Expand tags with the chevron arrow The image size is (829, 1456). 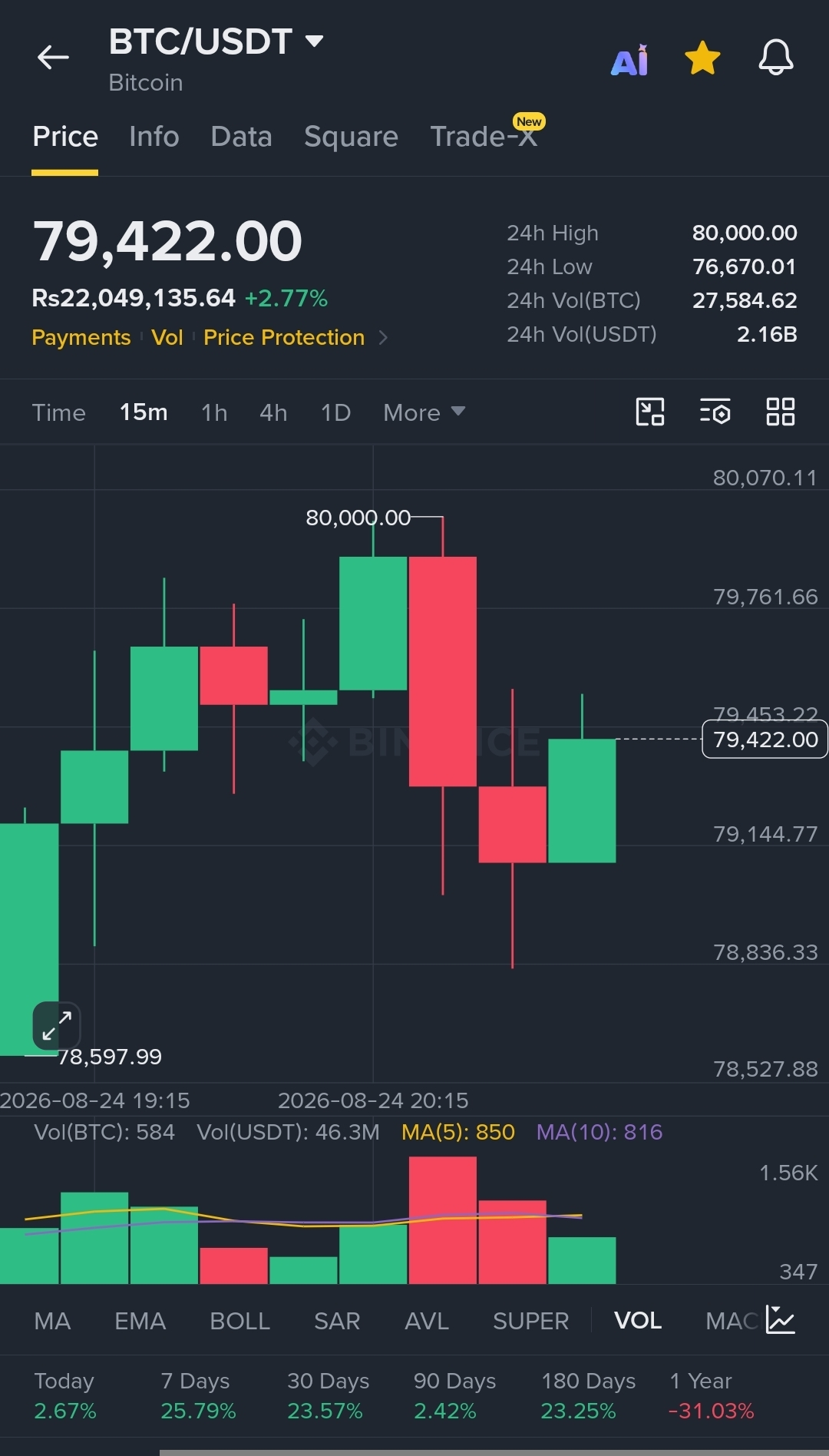click(383, 337)
